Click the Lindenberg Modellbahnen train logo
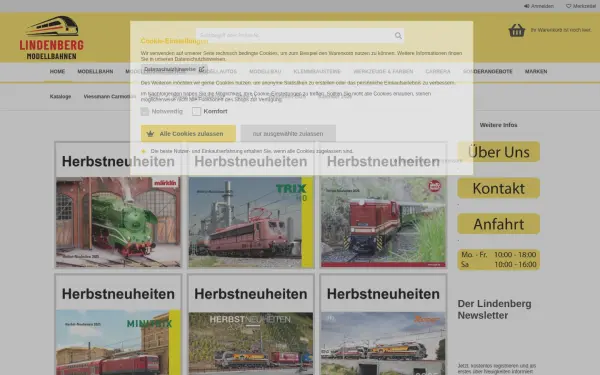The width and height of the screenshot is (600, 375). point(52,38)
